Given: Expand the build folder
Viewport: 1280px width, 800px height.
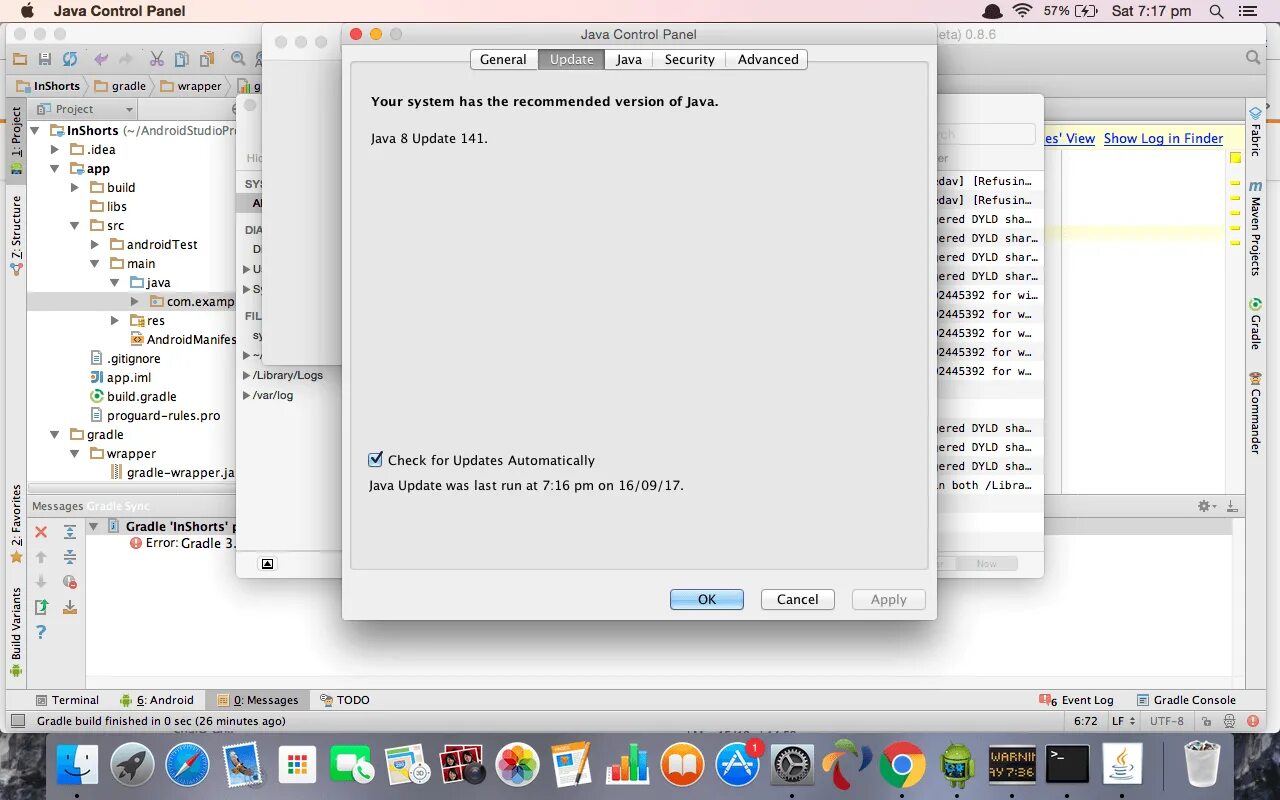Looking at the screenshot, I should [75, 188].
